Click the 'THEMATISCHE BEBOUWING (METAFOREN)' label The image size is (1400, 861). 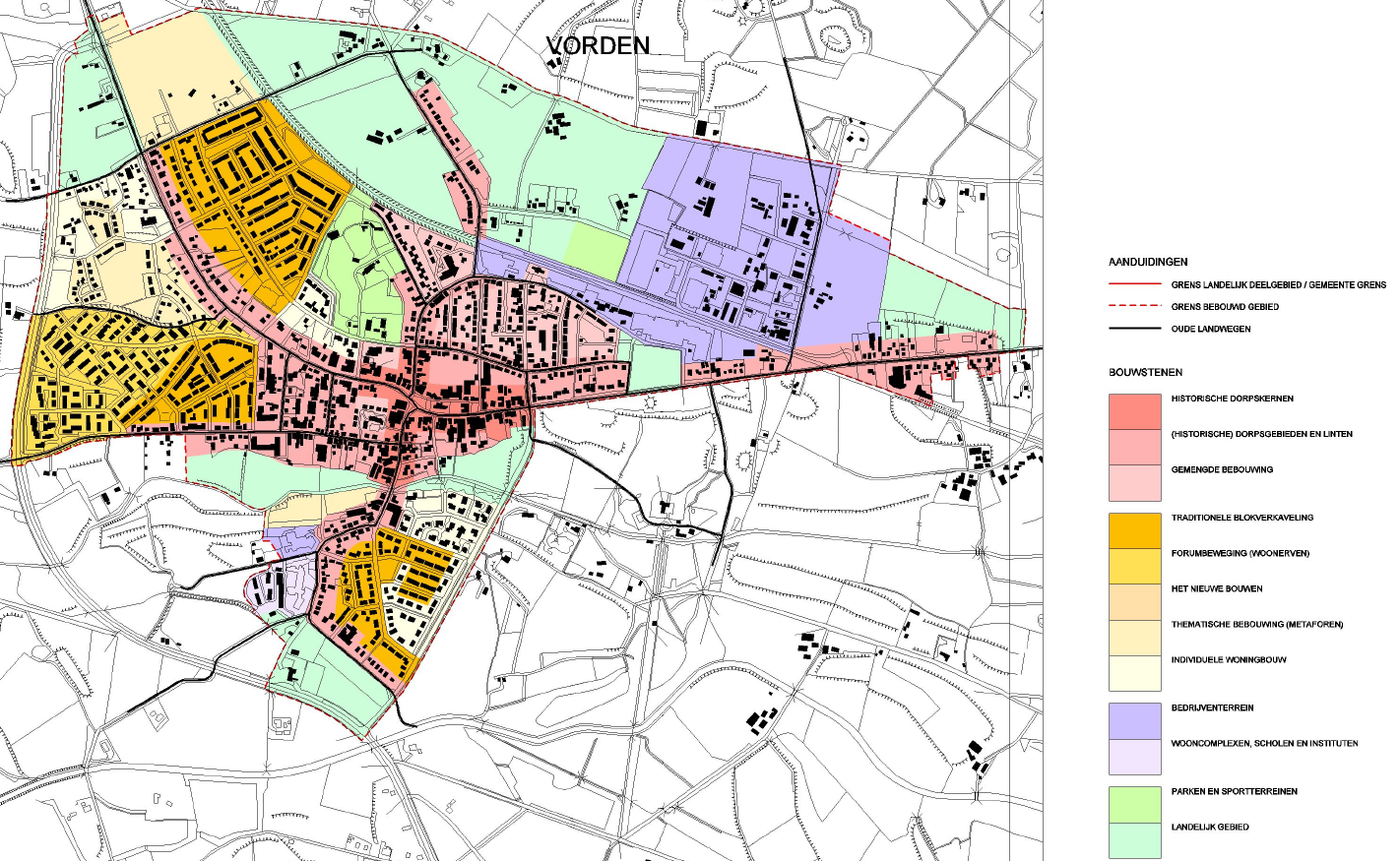tap(1257, 624)
